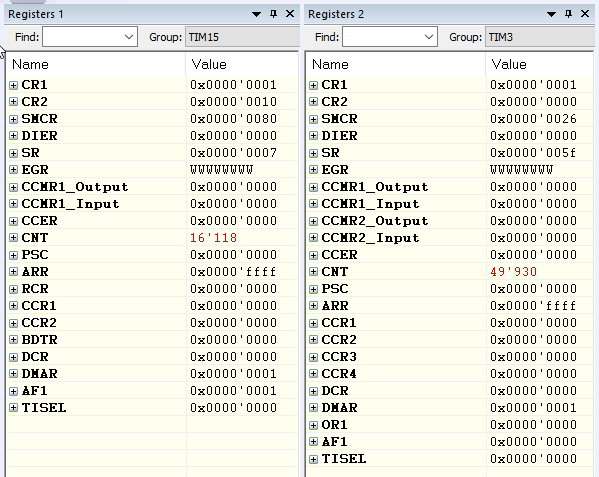Expand CCR3 in TIM3 registers
The image size is (599, 477).
pyautogui.click(x=313, y=357)
